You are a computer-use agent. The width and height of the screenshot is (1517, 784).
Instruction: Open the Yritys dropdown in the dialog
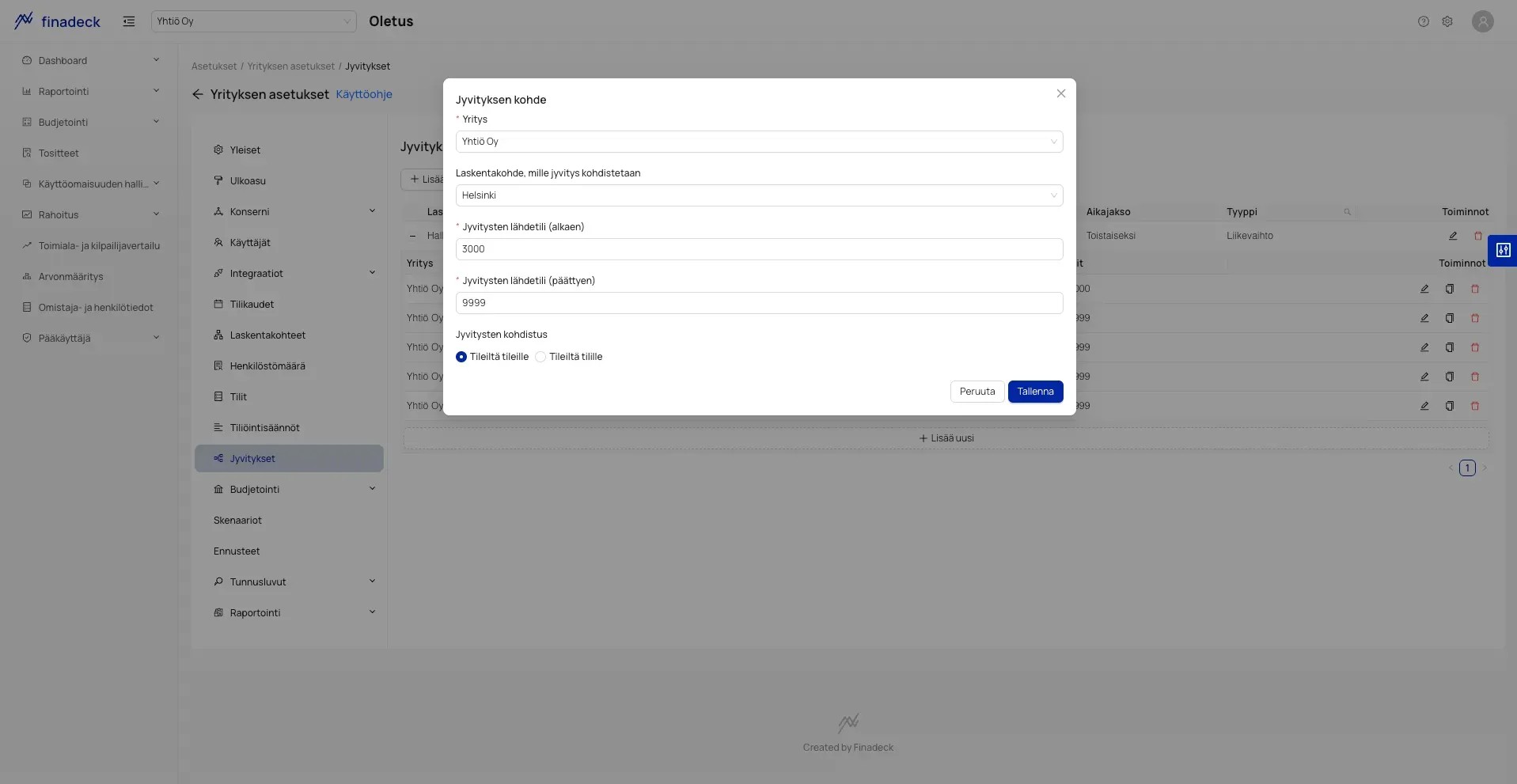coord(759,142)
